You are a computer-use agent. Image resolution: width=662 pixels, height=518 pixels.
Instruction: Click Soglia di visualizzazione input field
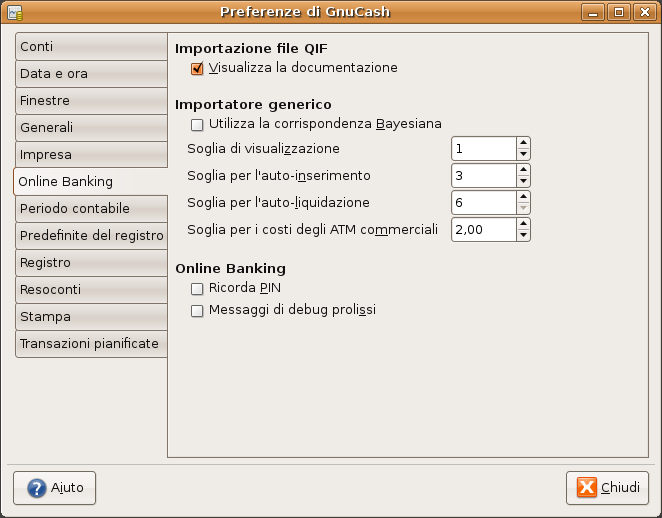click(484, 149)
